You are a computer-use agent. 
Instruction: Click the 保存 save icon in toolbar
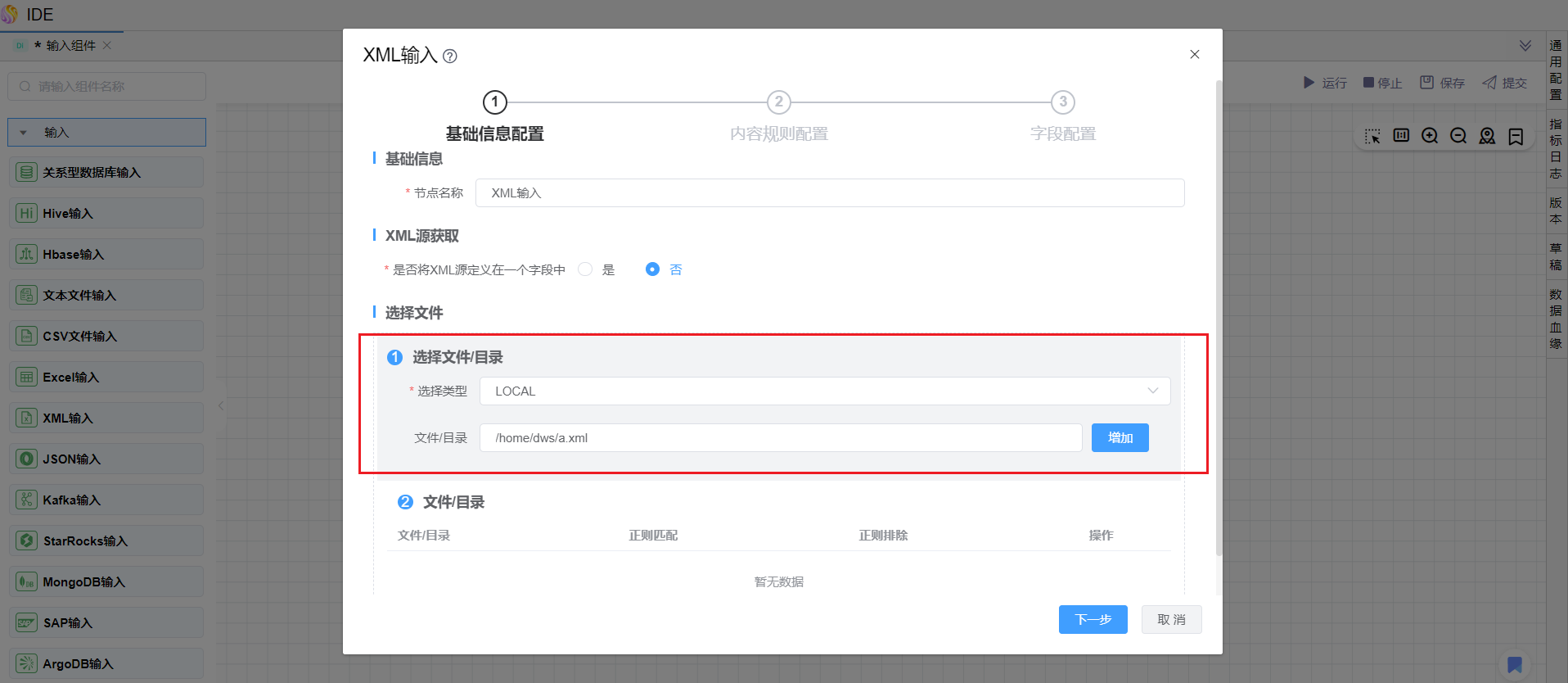click(1427, 83)
